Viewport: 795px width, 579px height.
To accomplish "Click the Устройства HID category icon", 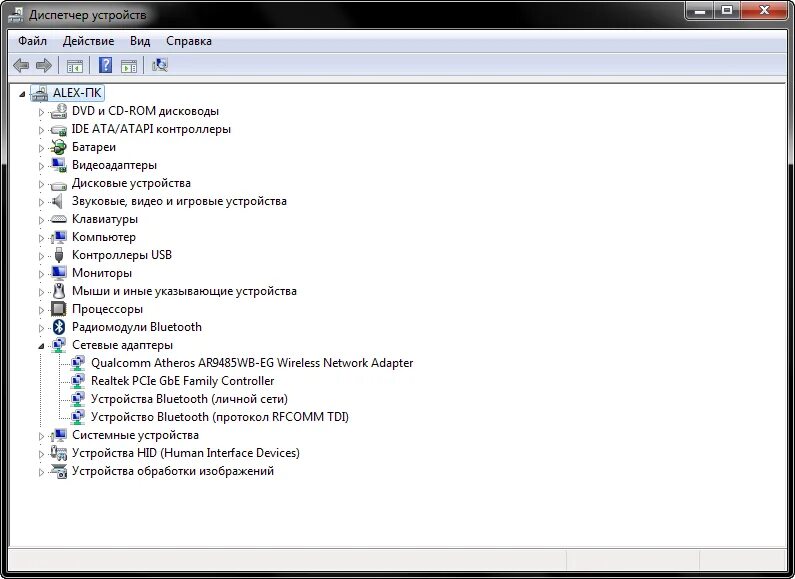I will (59, 453).
